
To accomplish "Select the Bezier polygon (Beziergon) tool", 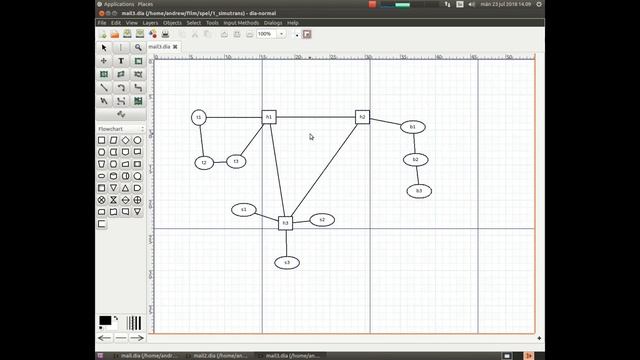I will (x=138, y=74).
